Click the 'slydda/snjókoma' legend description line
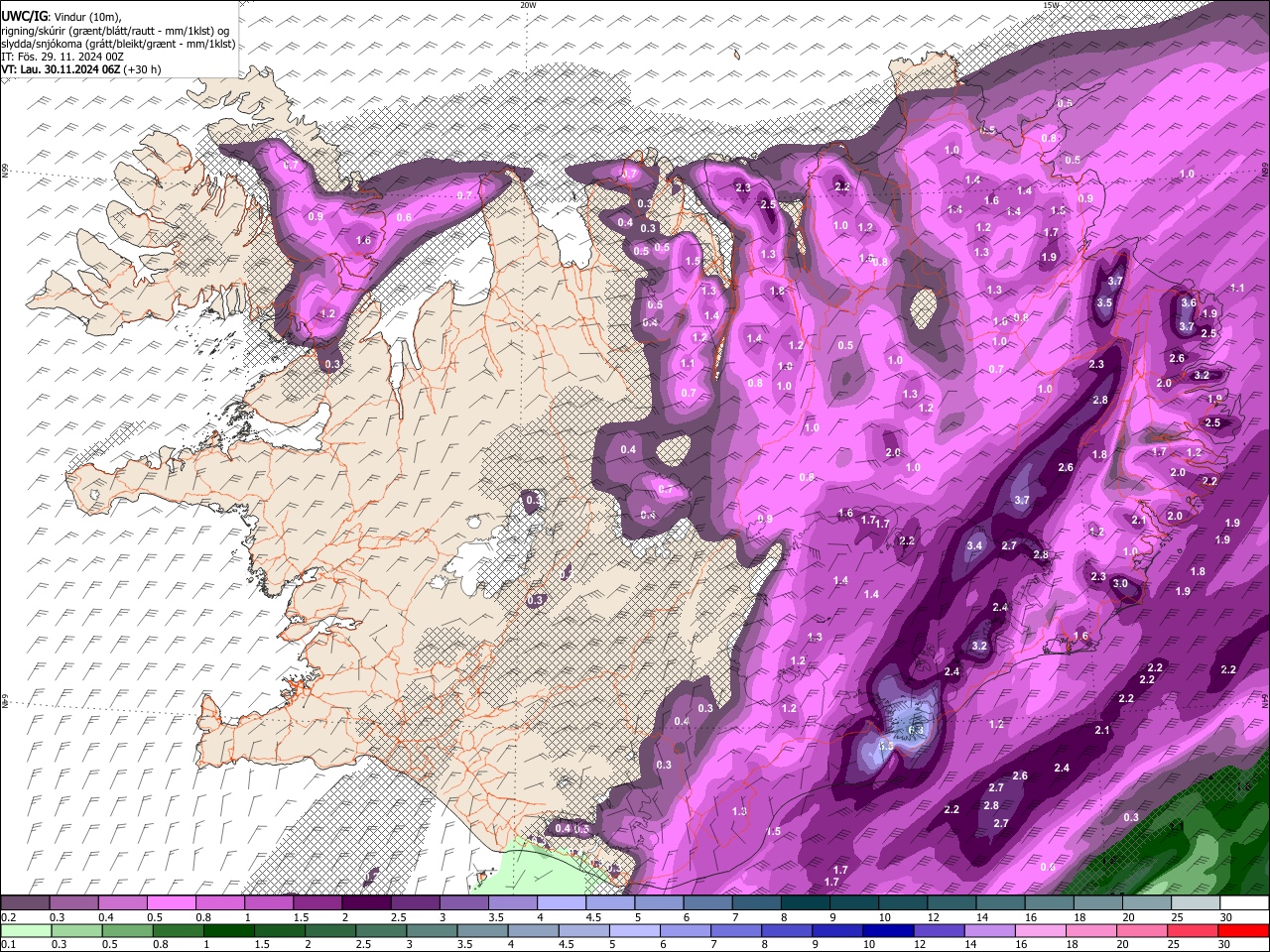The image size is (1270, 952). [118, 44]
